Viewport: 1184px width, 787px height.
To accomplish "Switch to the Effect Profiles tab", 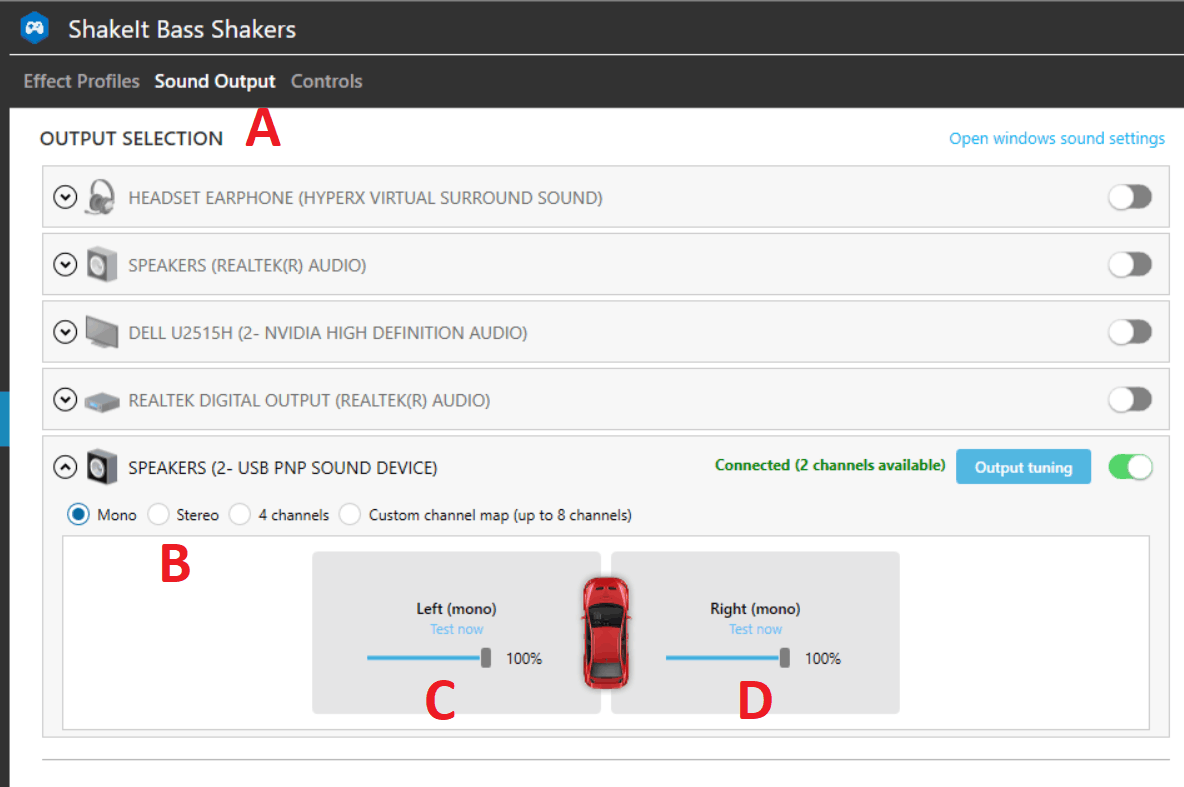I will 81,81.
